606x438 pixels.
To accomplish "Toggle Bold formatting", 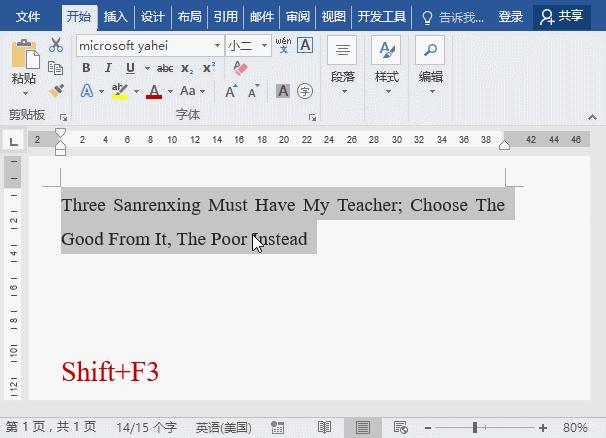I will (x=86, y=68).
